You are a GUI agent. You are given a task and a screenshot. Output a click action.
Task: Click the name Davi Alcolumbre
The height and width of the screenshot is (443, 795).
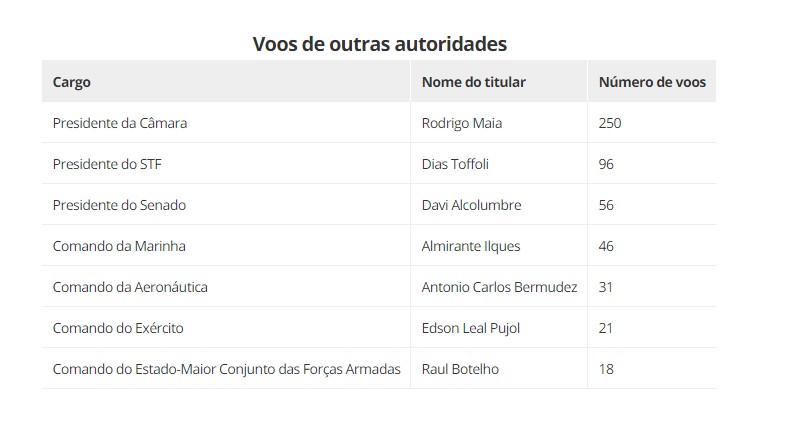coord(472,205)
